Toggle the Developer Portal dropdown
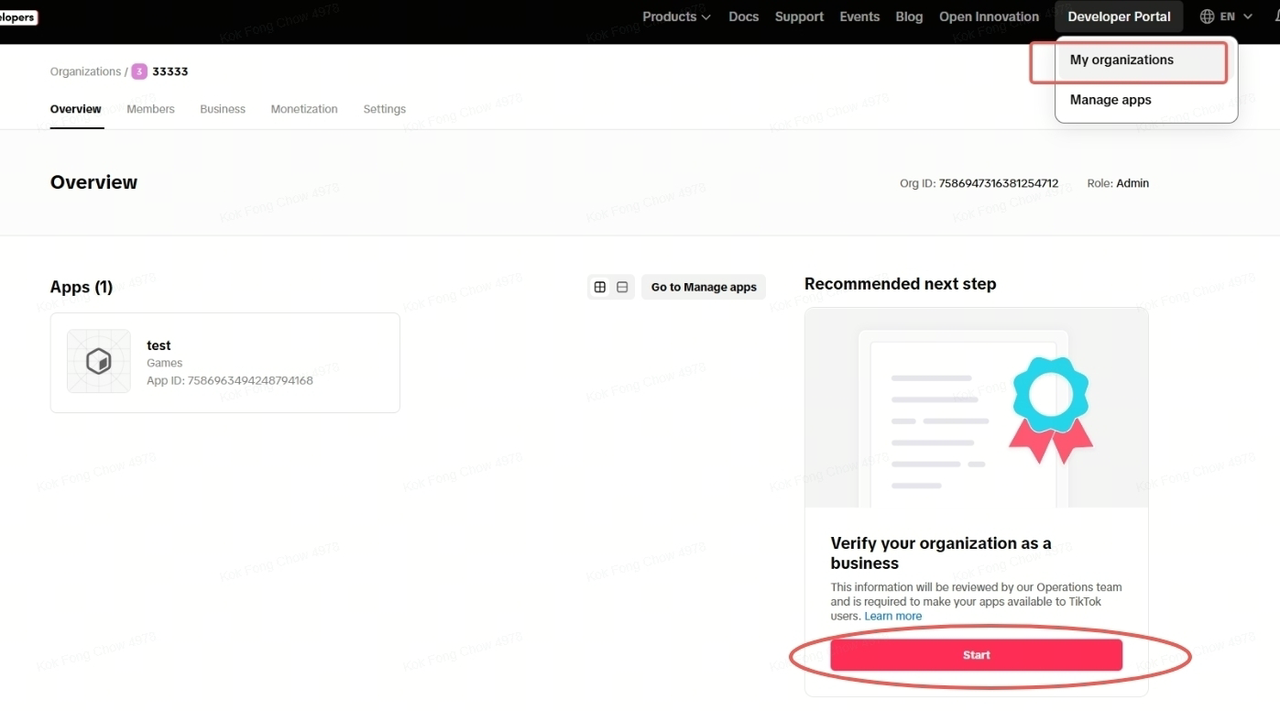Image resolution: width=1280 pixels, height=711 pixels. [1118, 17]
